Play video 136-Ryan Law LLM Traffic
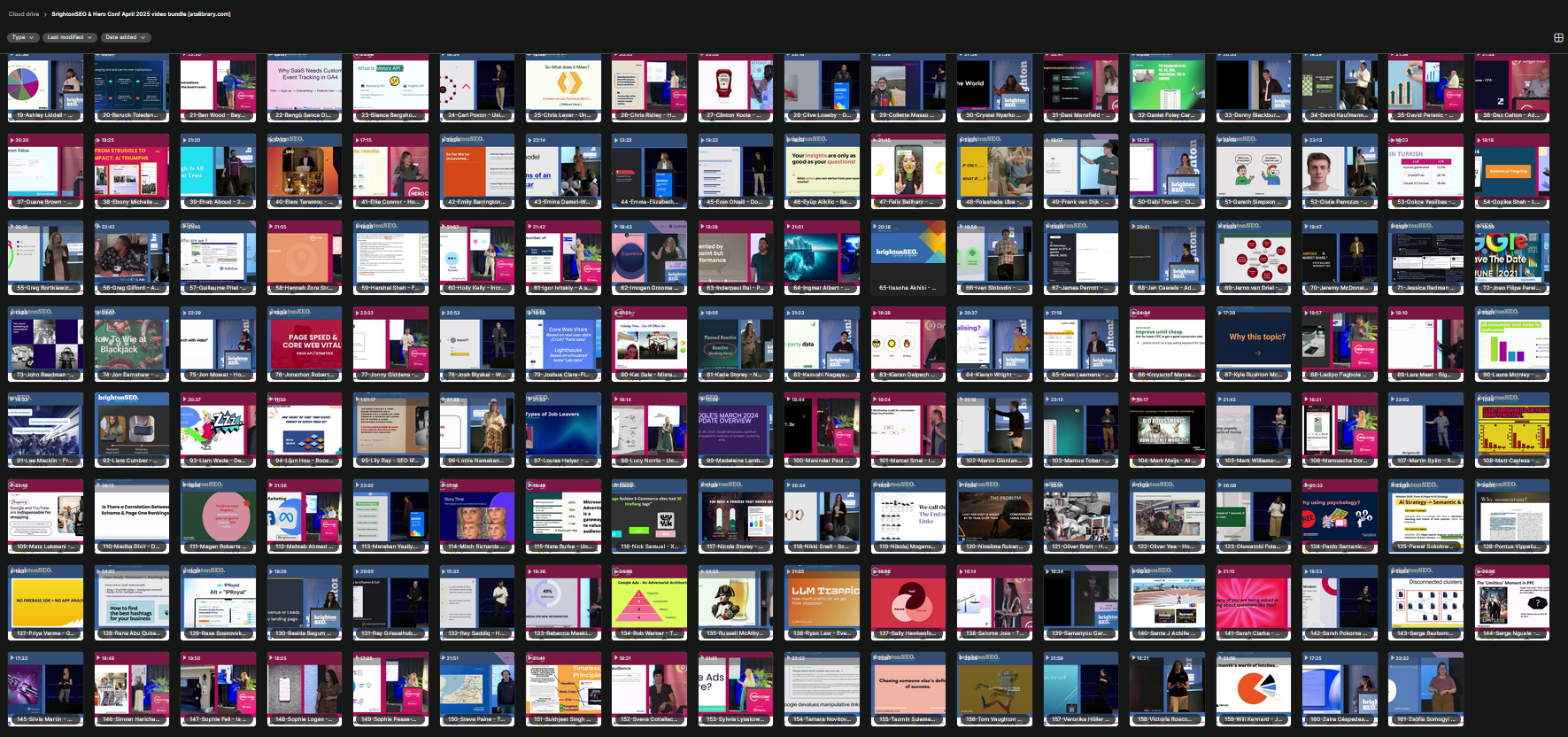This screenshot has height=737, width=1568. pyautogui.click(x=821, y=602)
